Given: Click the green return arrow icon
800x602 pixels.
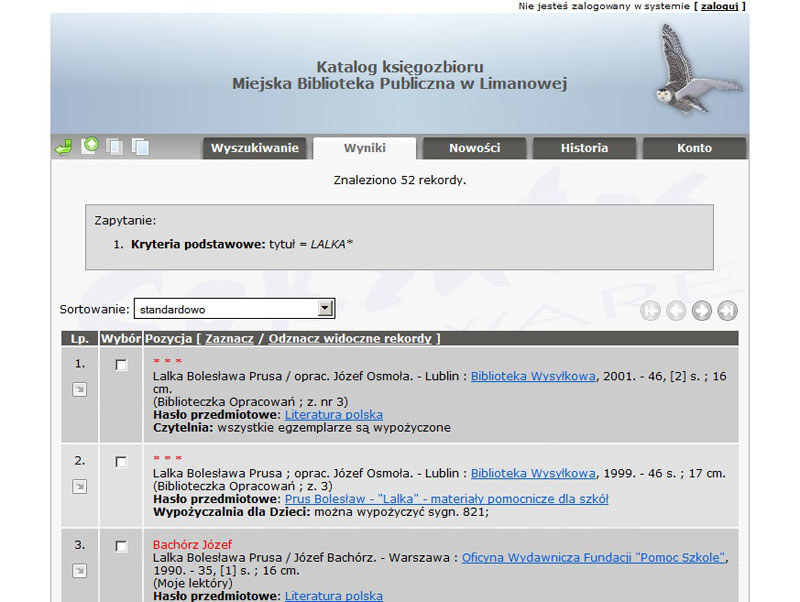Looking at the screenshot, I should click(63, 148).
